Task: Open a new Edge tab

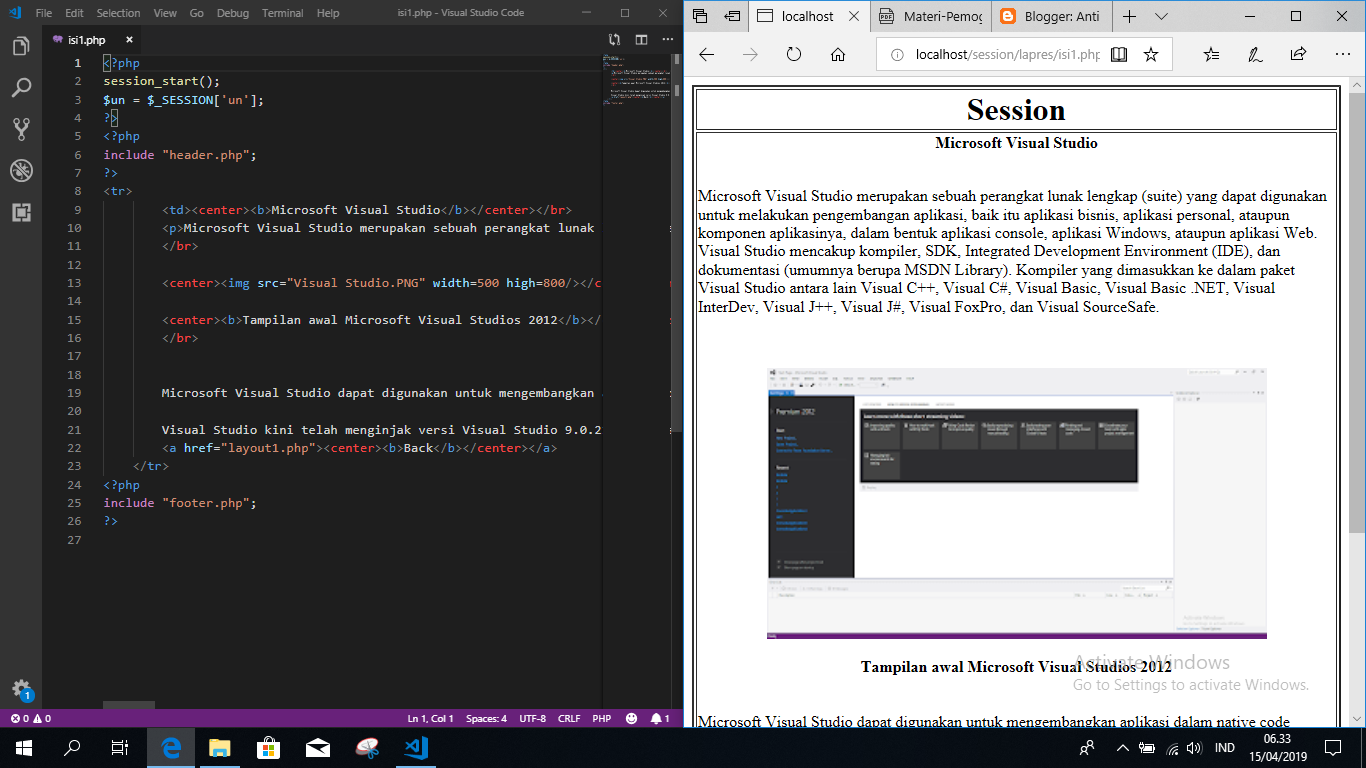Action: tap(1129, 16)
